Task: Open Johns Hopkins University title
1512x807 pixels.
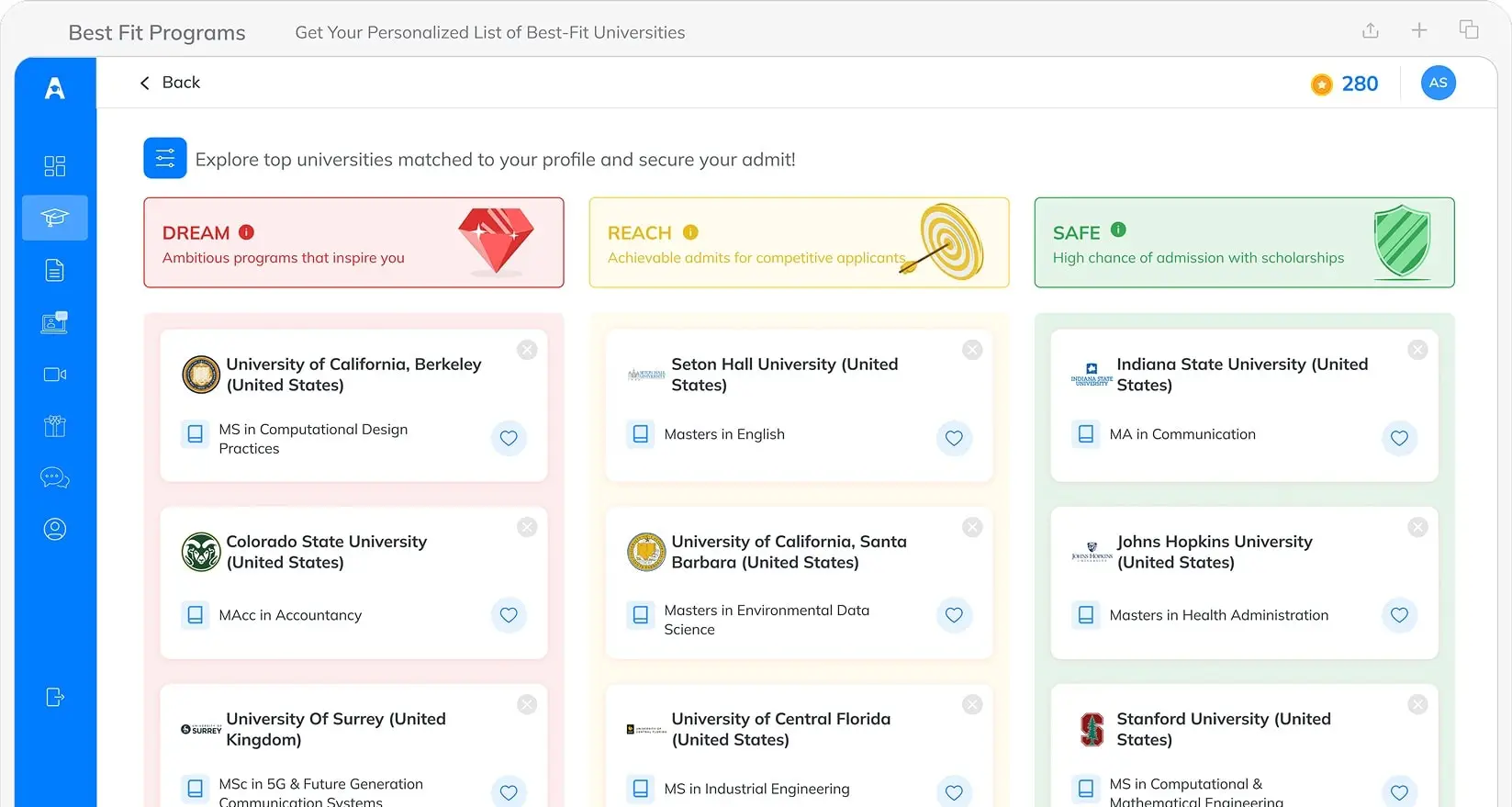Action: (x=1215, y=552)
